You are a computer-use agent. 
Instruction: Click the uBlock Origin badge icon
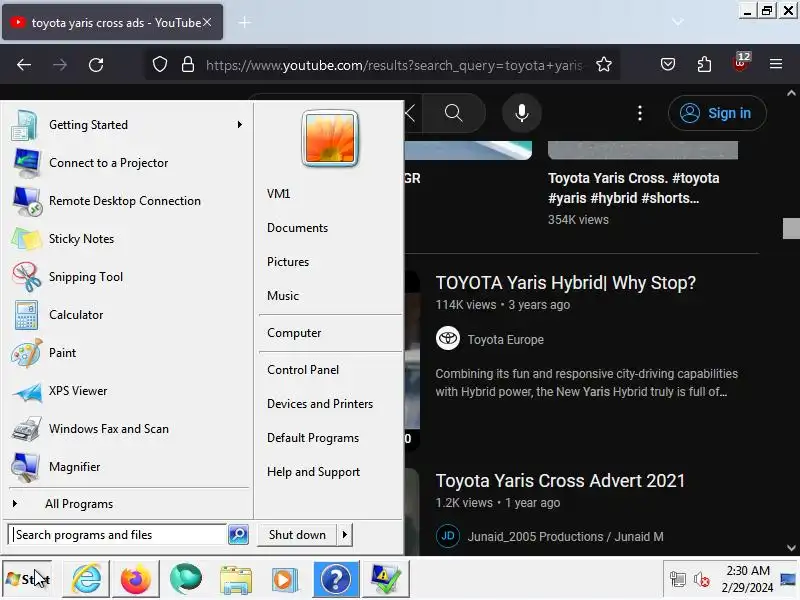click(x=741, y=63)
